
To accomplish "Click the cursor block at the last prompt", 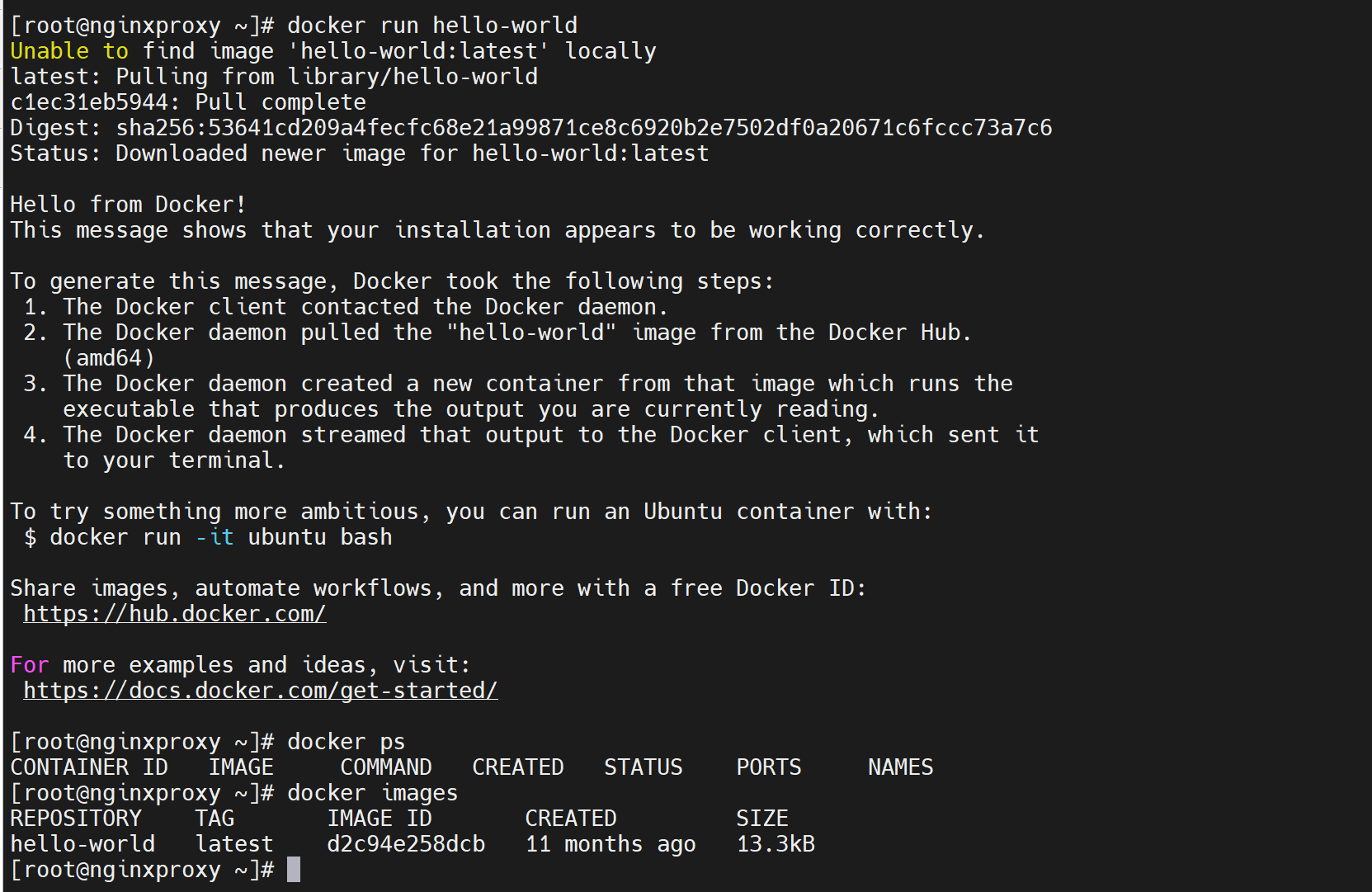I will (x=294, y=870).
